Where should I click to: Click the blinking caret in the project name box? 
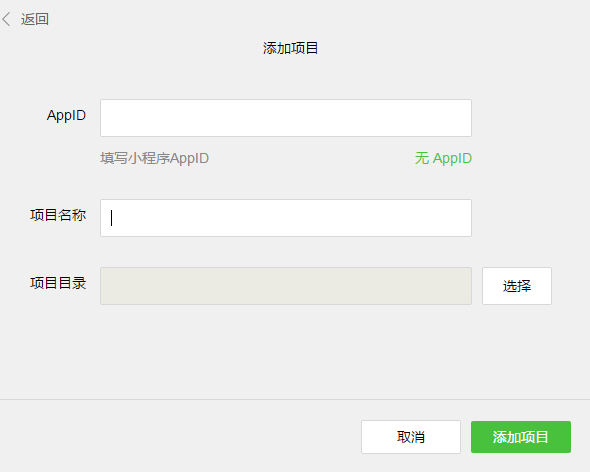pyautogui.click(x=111, y=218)
